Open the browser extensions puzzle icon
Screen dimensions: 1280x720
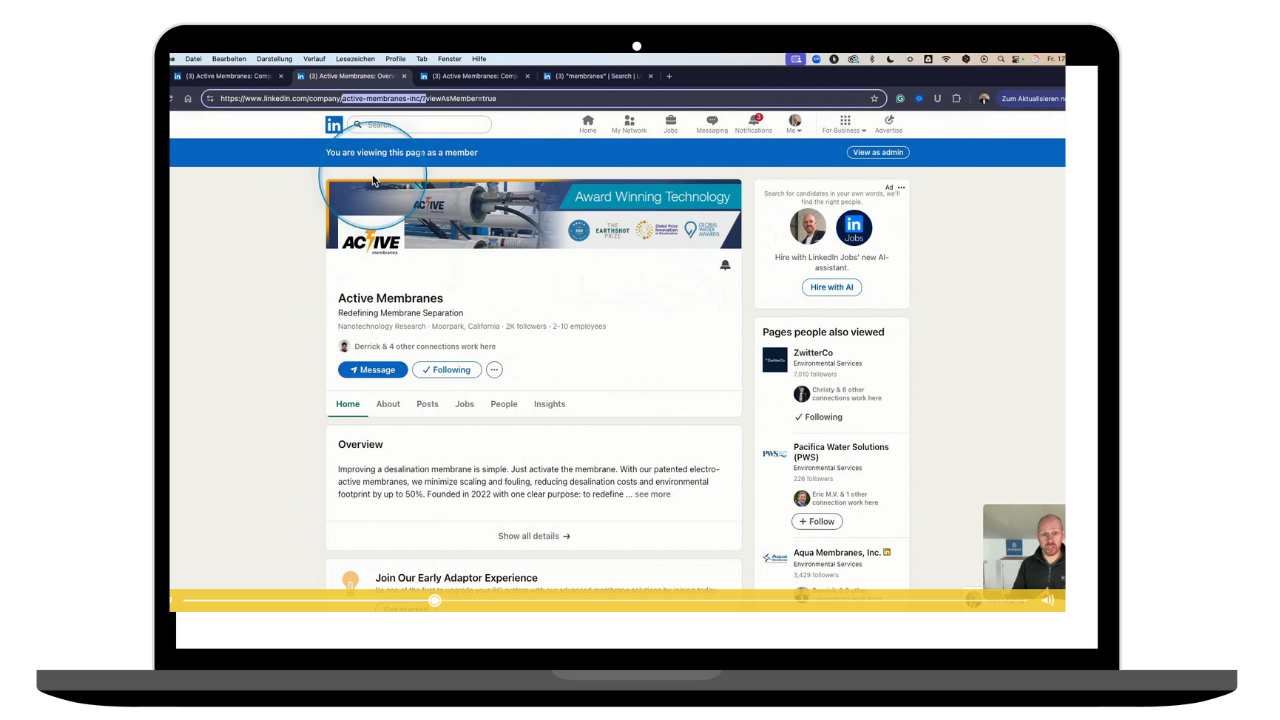pyautogui.click(x=956, y=99)
